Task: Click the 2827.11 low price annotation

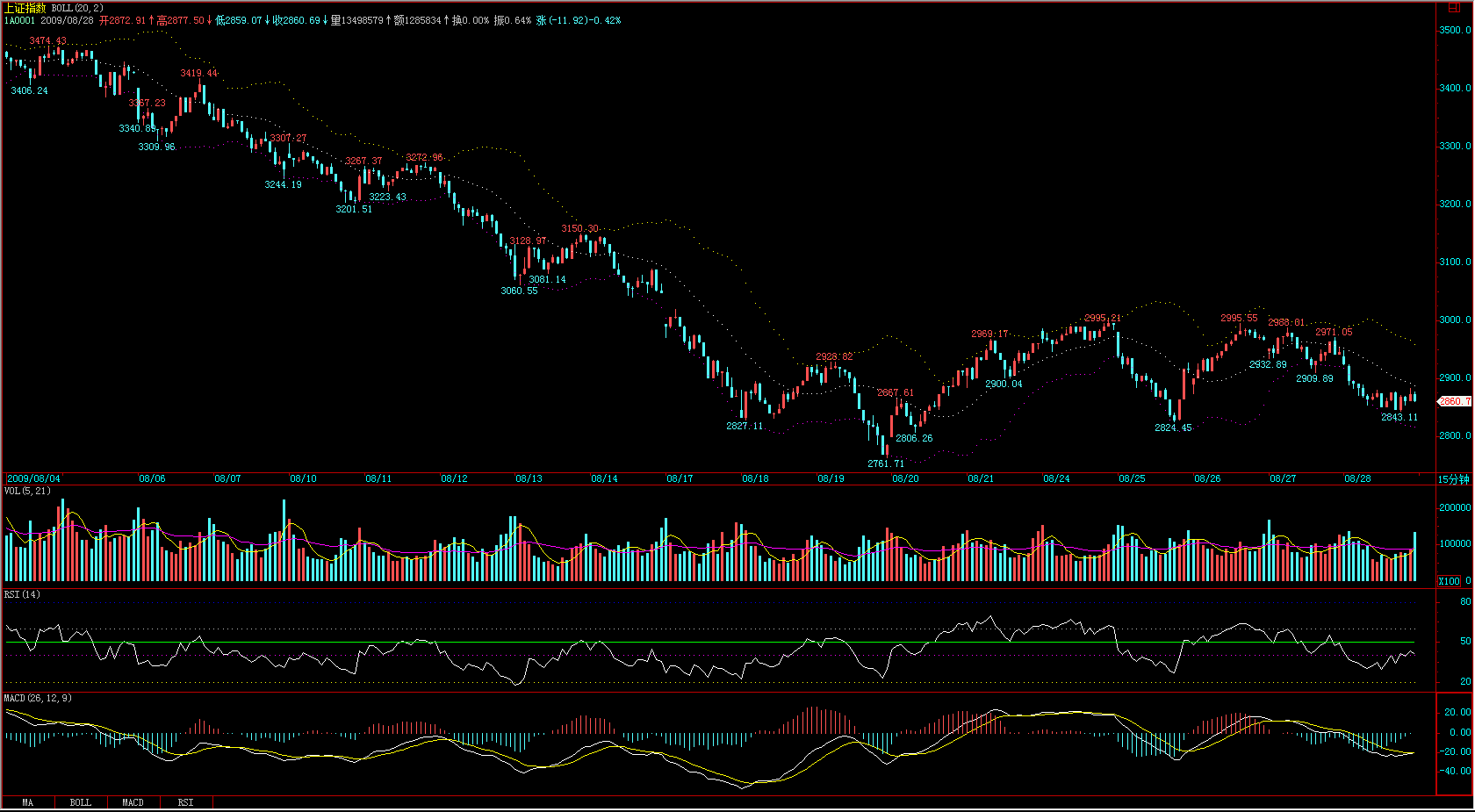Action: tap(745, 426)
